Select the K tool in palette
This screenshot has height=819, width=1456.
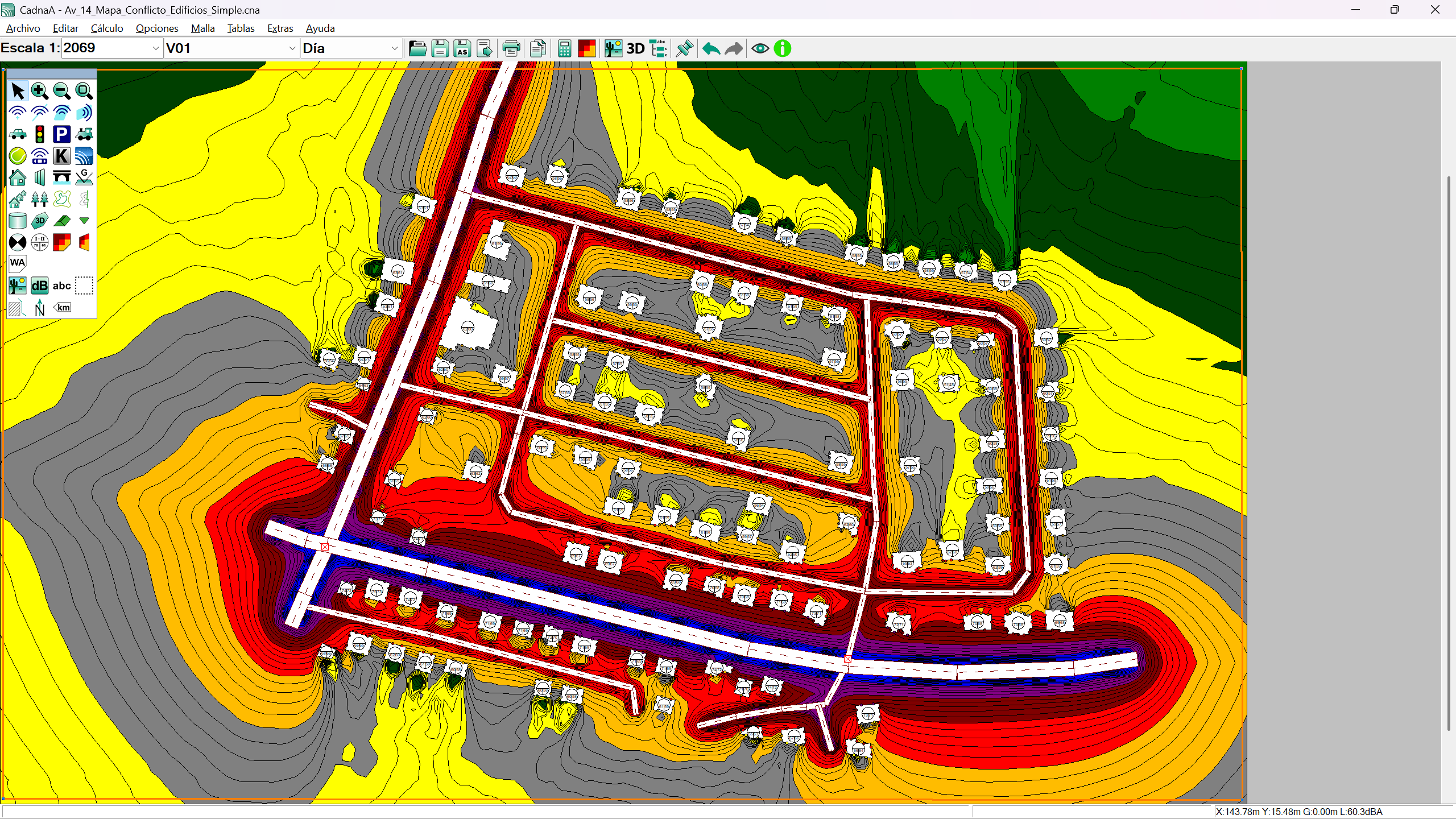tap(62, 156)
